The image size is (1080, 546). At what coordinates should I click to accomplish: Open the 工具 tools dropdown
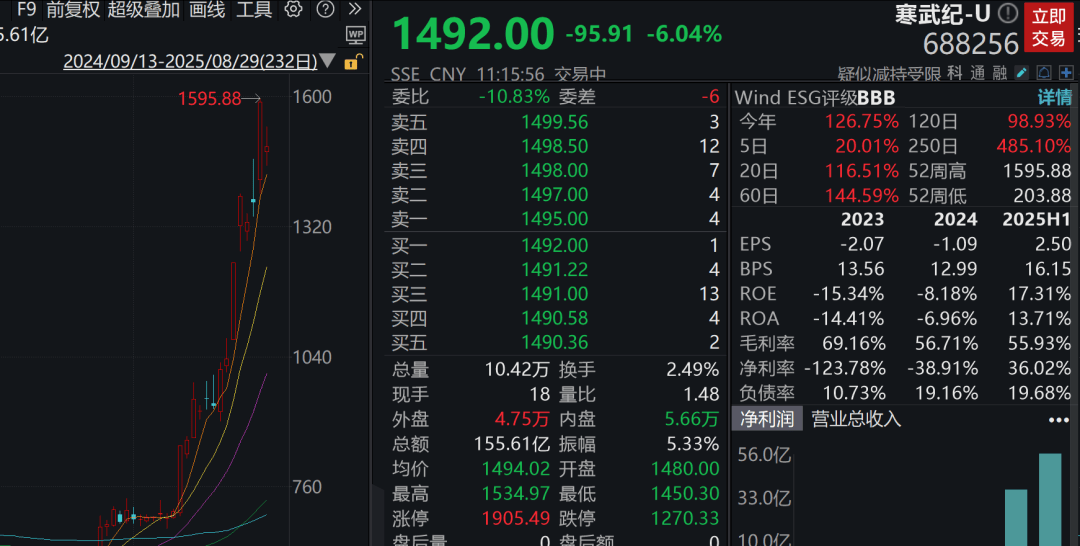tap(254, 10)
